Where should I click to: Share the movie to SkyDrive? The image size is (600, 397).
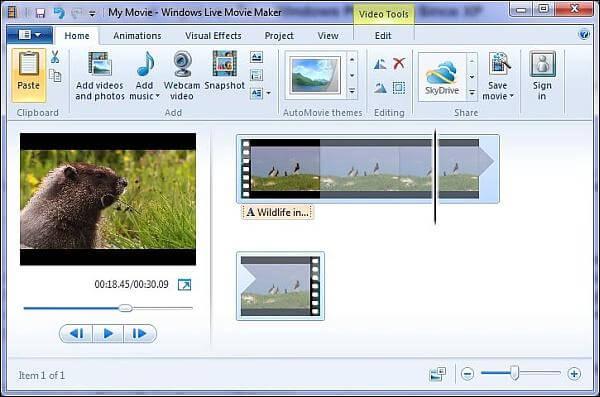442,78
